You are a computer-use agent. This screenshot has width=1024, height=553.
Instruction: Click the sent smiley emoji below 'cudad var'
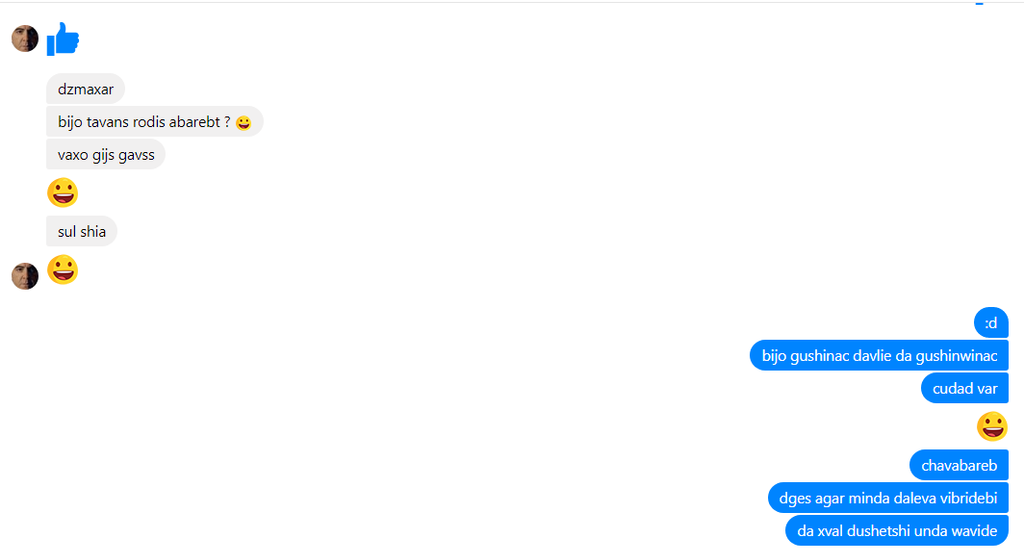pos(992,426)
